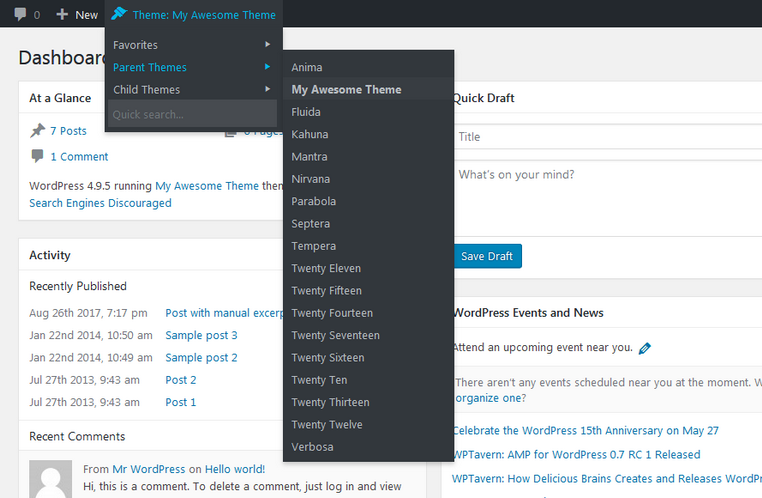Select the Nirvana theme

[368, 179]
